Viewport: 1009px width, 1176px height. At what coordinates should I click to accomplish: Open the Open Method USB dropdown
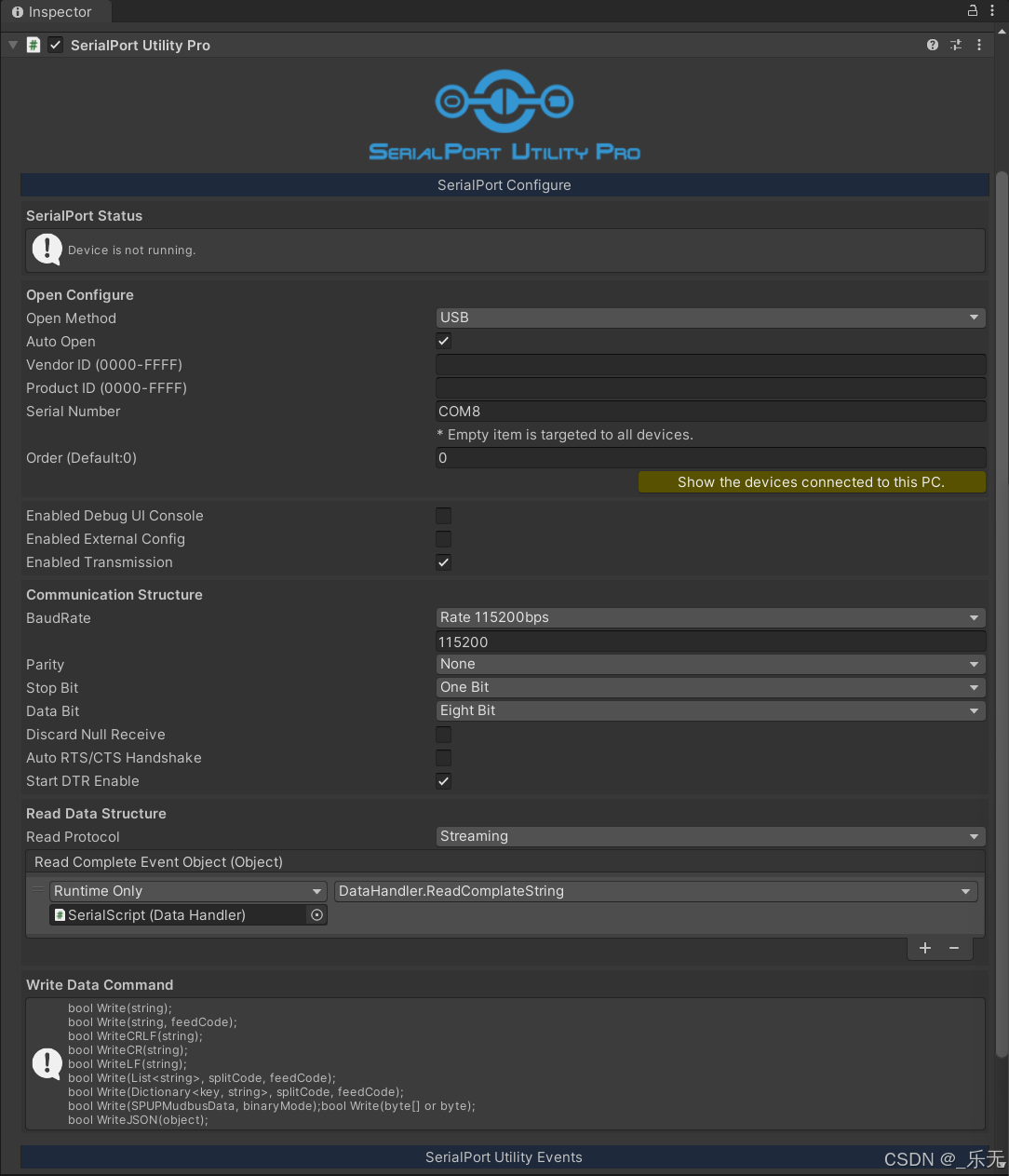coord(710,318)
